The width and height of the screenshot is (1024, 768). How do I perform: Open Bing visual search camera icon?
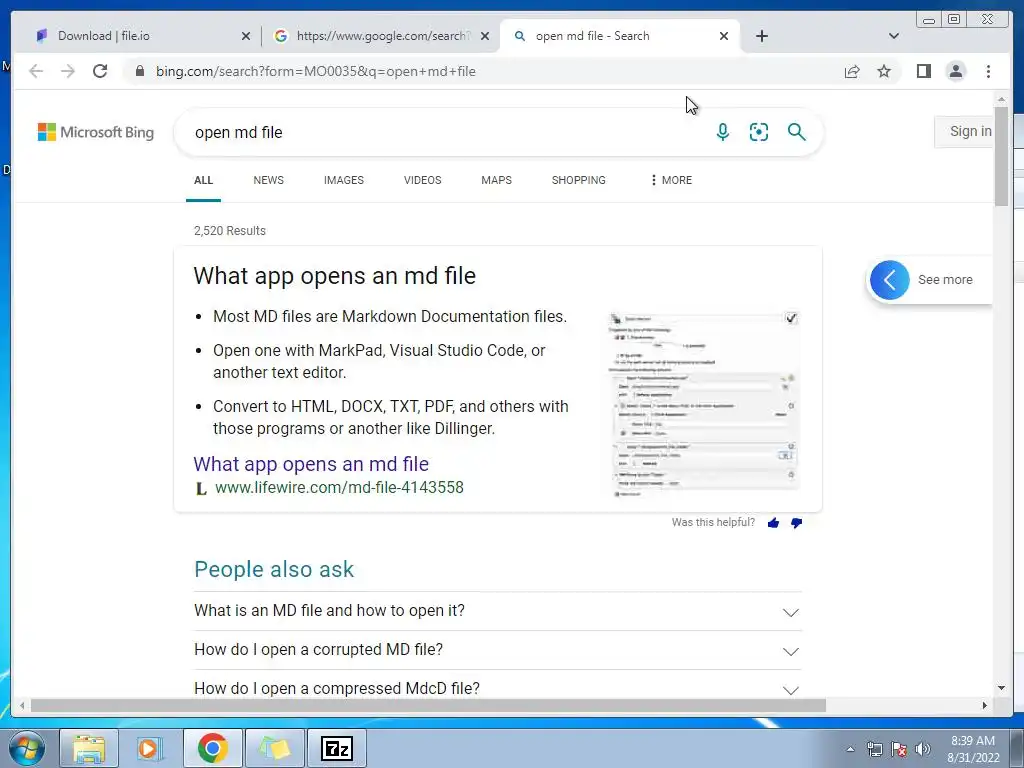coord(759,132)
